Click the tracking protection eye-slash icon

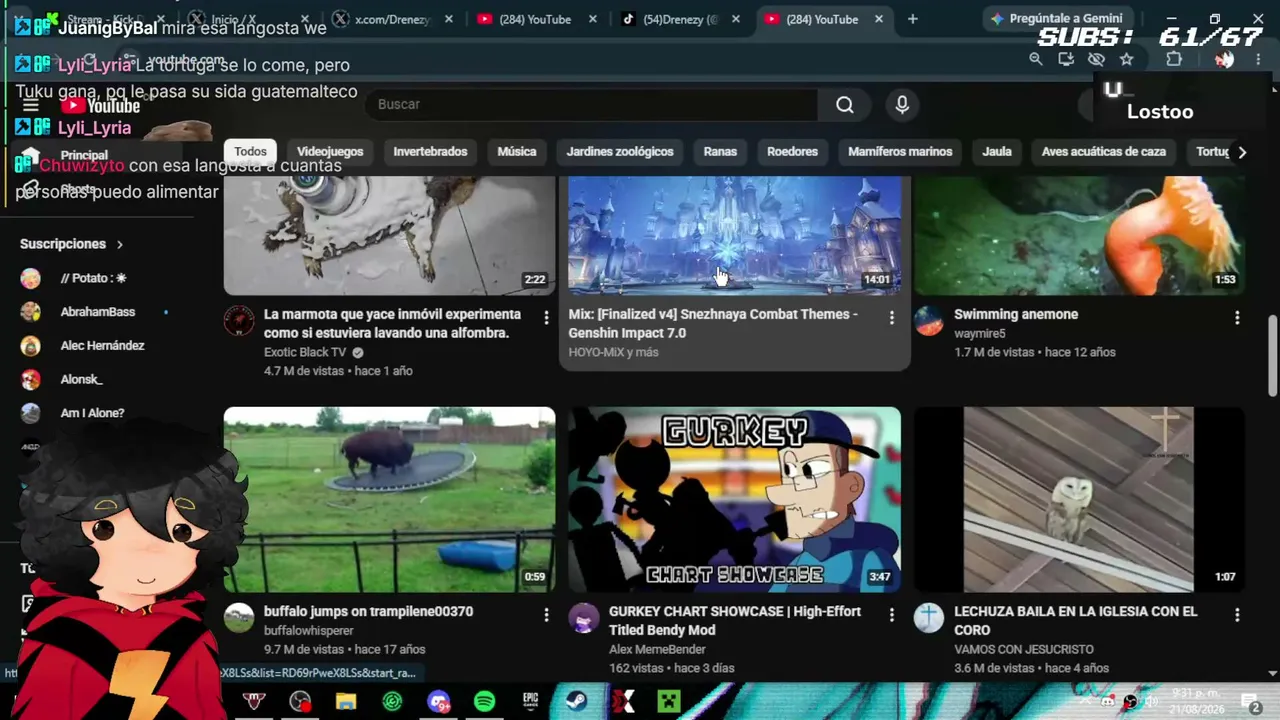[1096, 59]
